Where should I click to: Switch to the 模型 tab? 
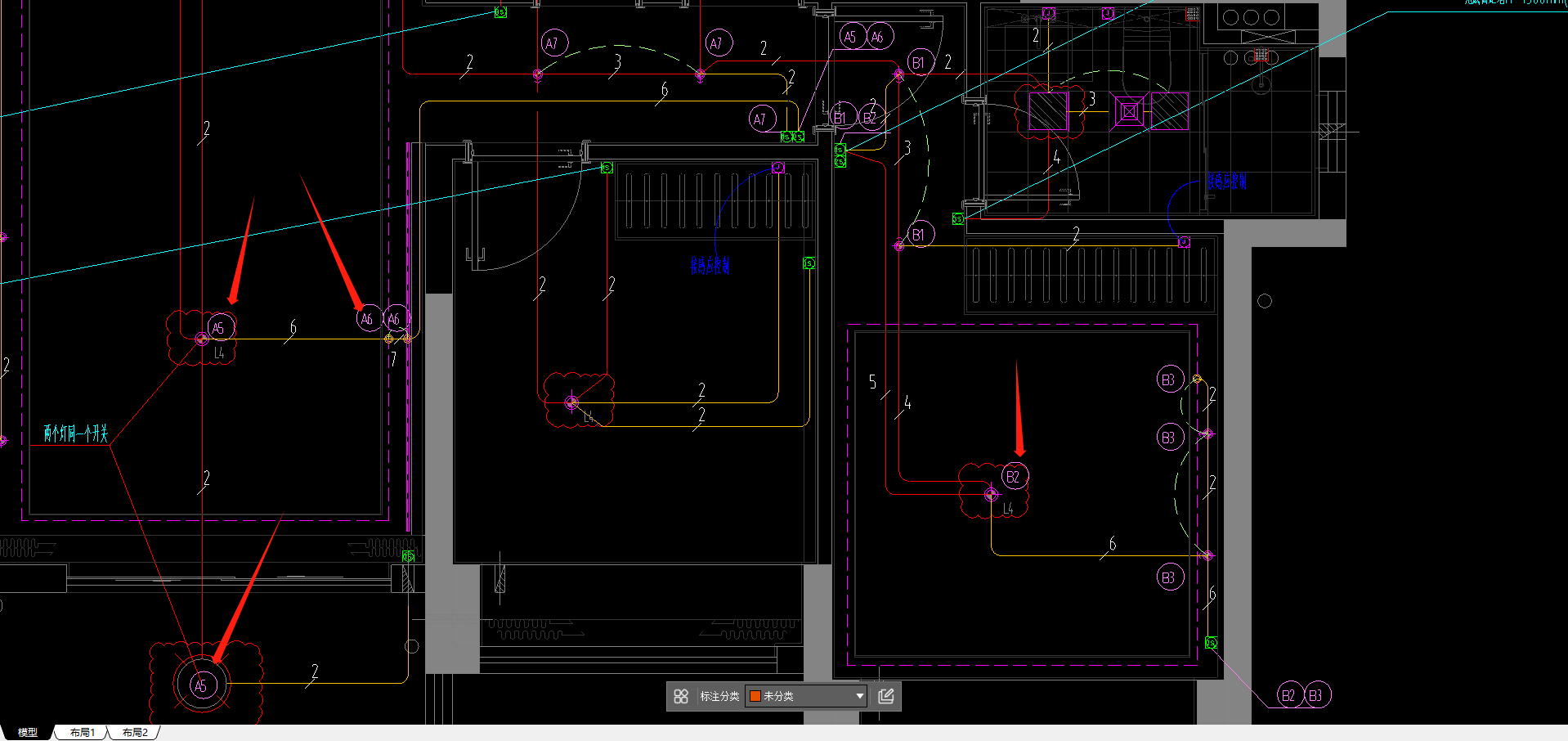[x=28, y=732]
